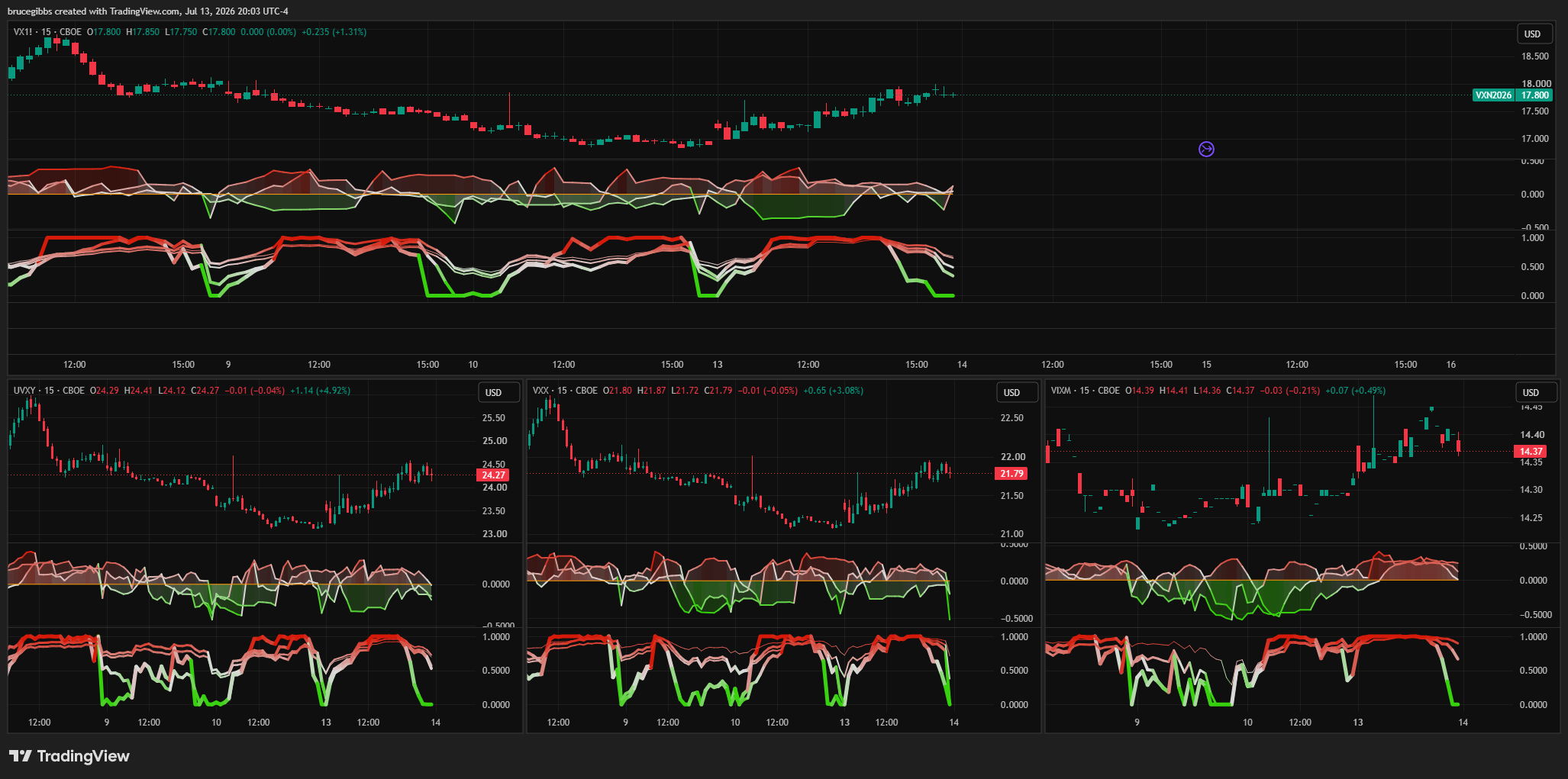Click 21.00 on the VXX price axis
Screen dimensions: 1568x779
click(1012, 534)
